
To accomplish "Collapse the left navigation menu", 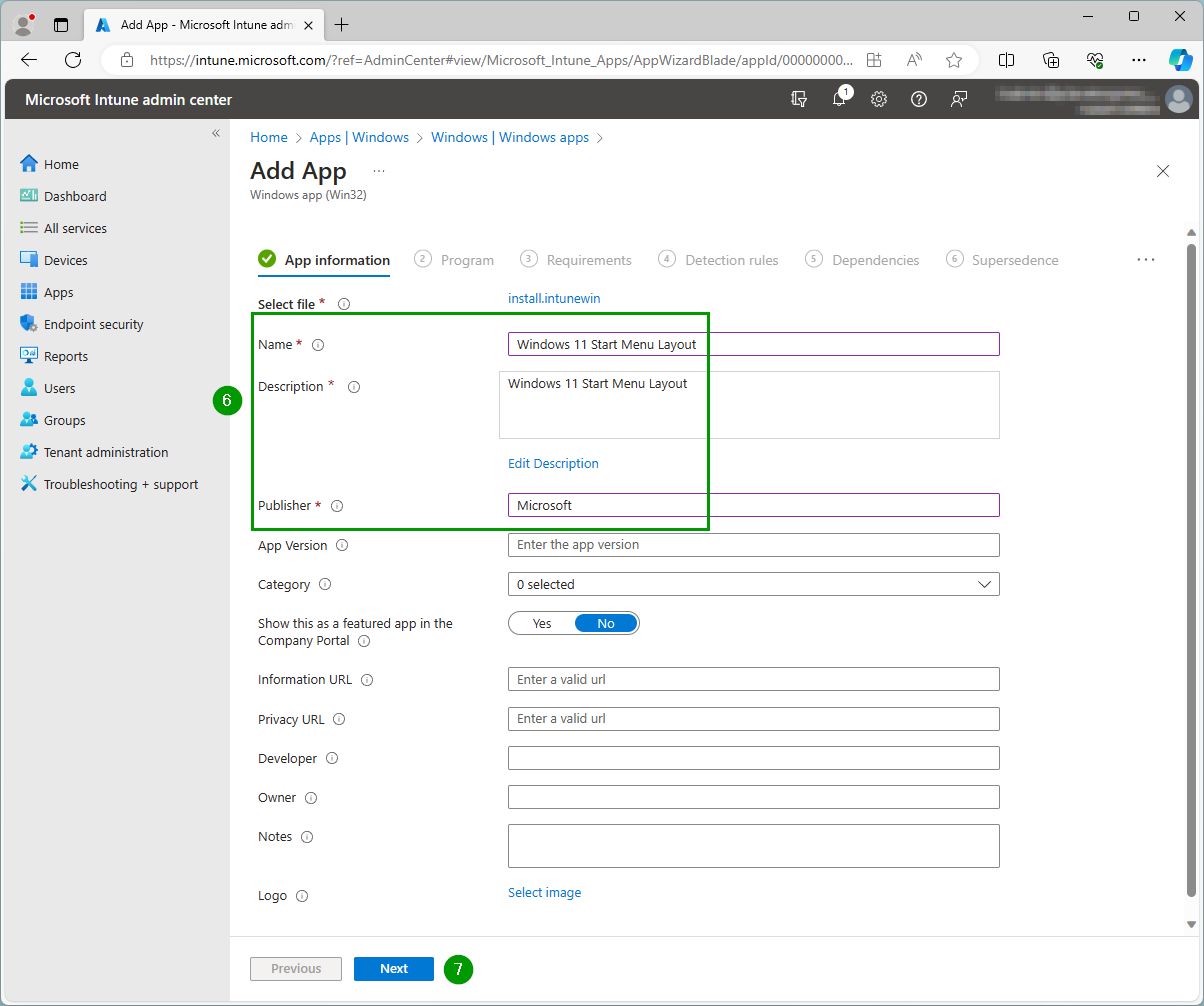I will click(216, 133).
